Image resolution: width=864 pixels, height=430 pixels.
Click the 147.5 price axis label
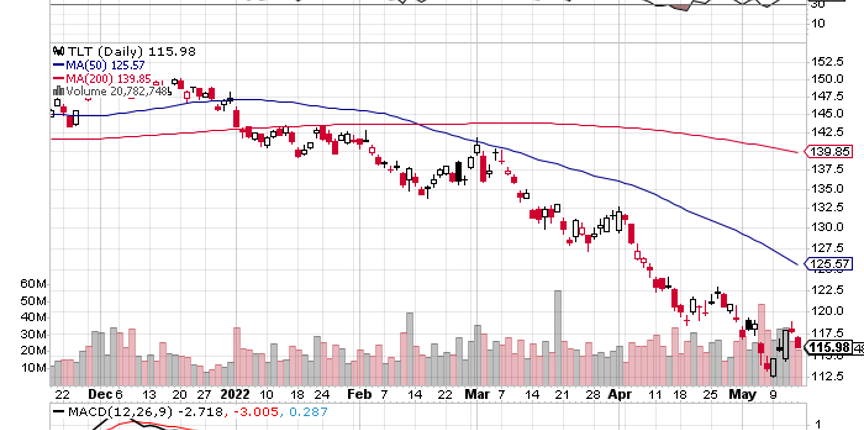(x=827, y=96)
